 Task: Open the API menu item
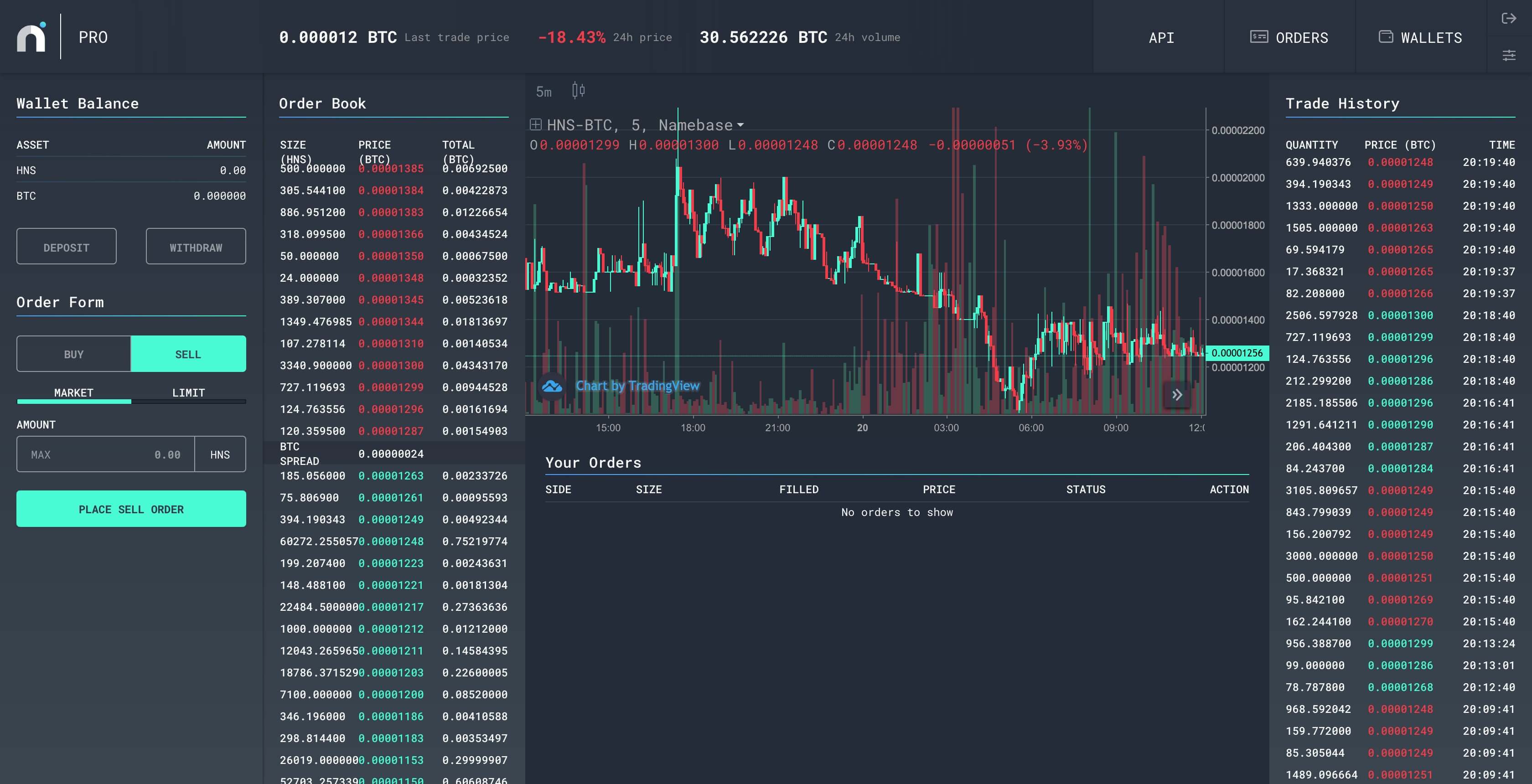point(1161,37)
